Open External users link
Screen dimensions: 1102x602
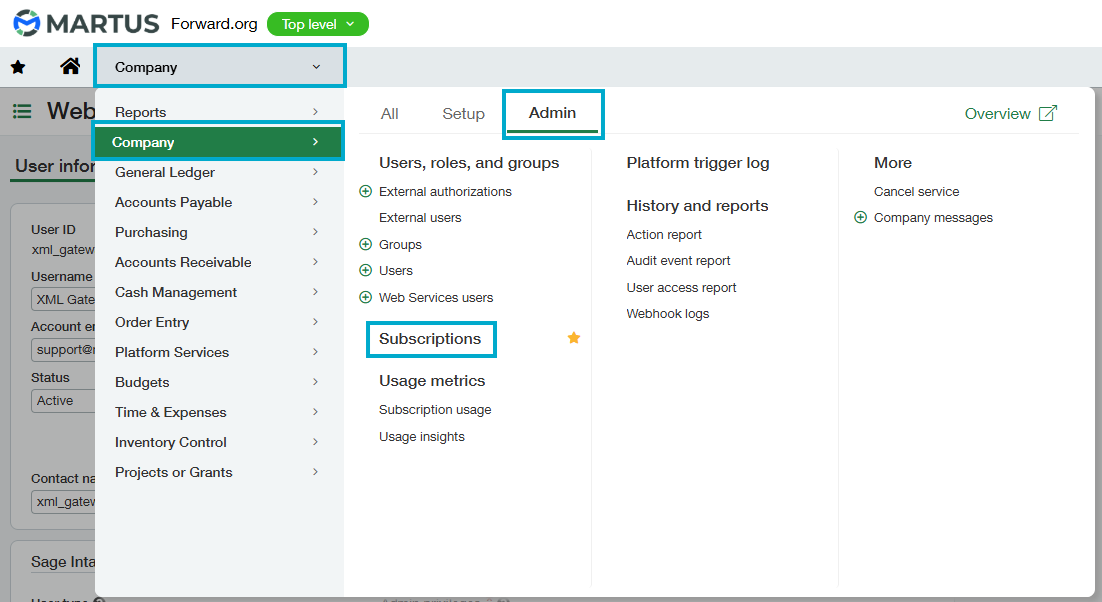(x=420, y=218)
